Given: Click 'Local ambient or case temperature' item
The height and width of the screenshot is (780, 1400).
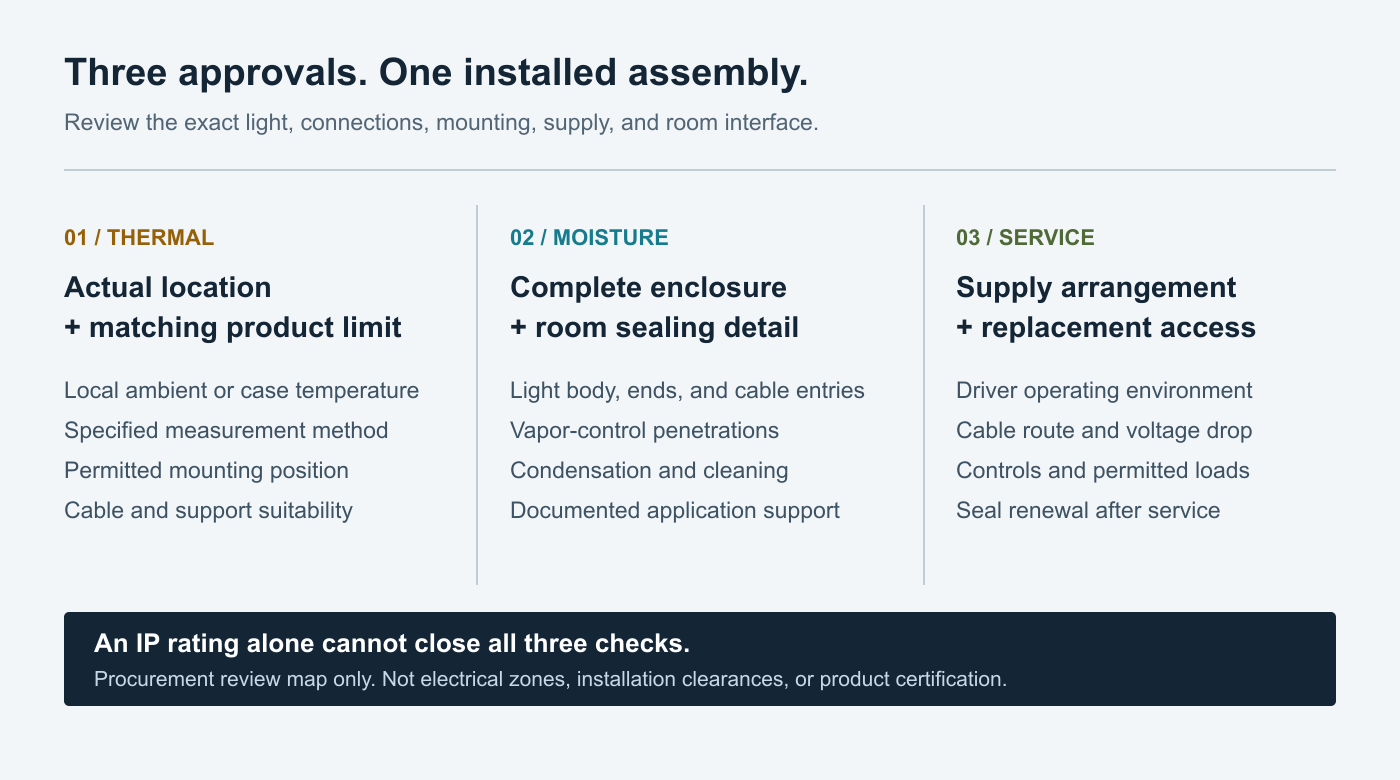Looking at the screenshot, I should (x=241, y=391).
